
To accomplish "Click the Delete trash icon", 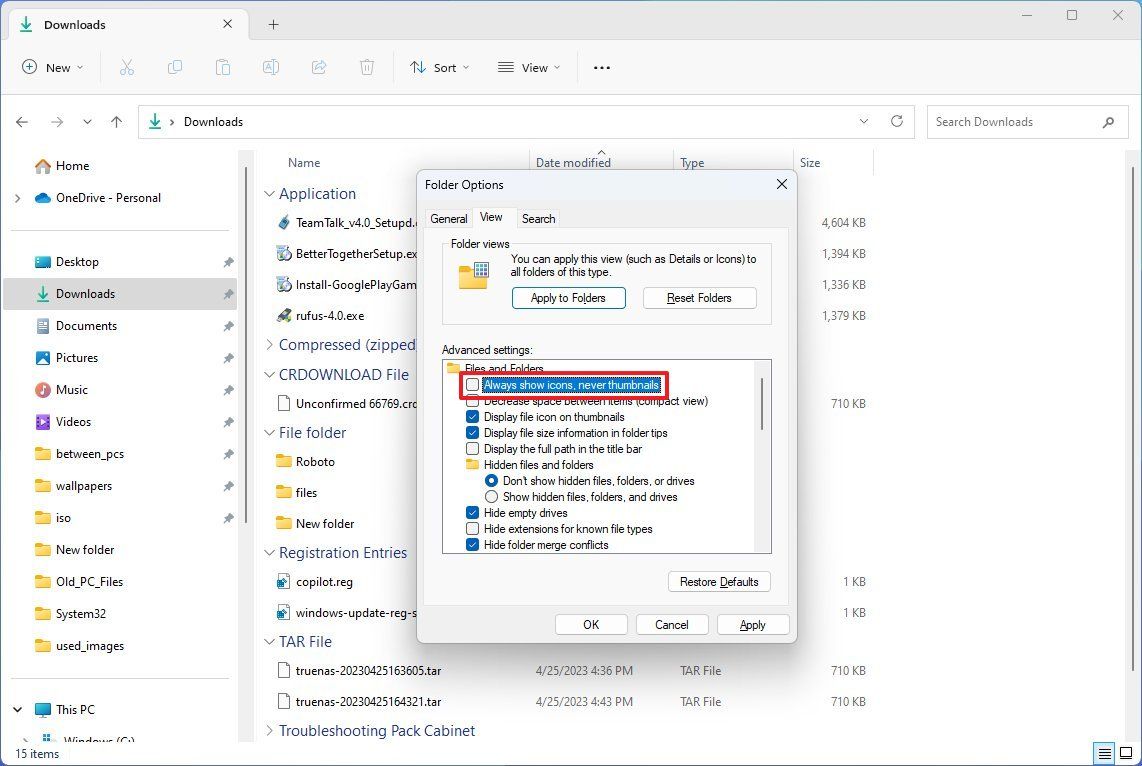I will (x=366, y=67).
